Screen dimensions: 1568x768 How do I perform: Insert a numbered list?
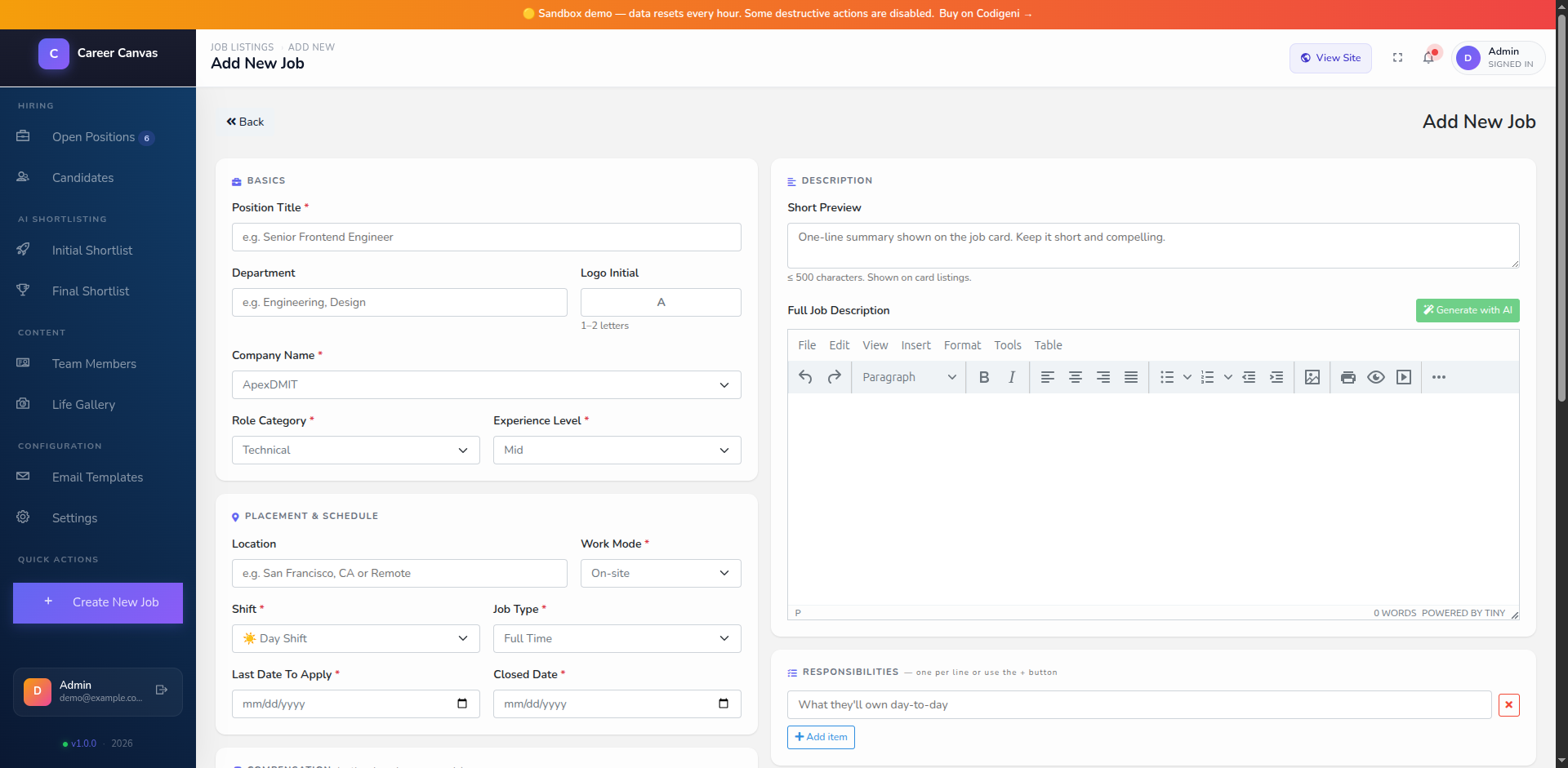point(1208,377)
